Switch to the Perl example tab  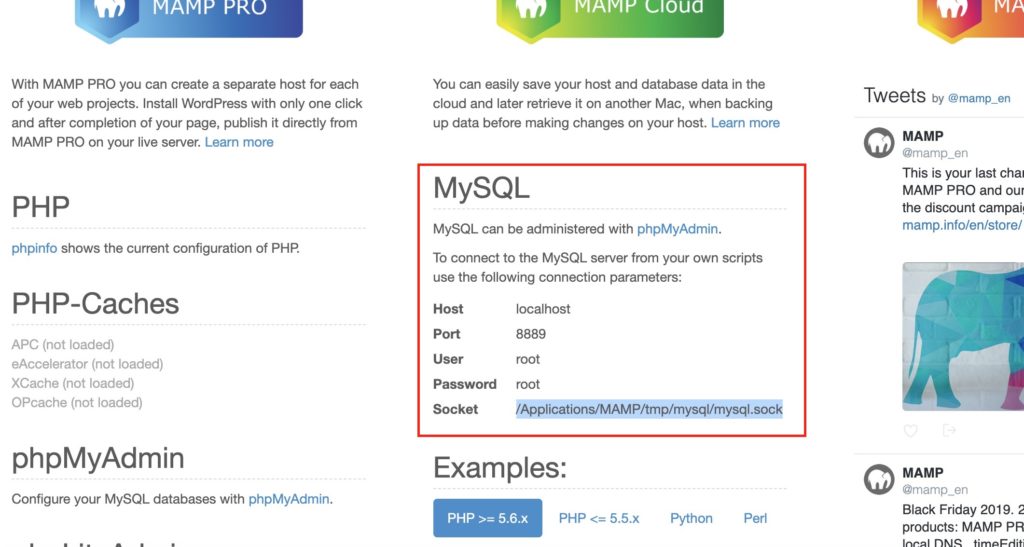(x=755, y=518)
